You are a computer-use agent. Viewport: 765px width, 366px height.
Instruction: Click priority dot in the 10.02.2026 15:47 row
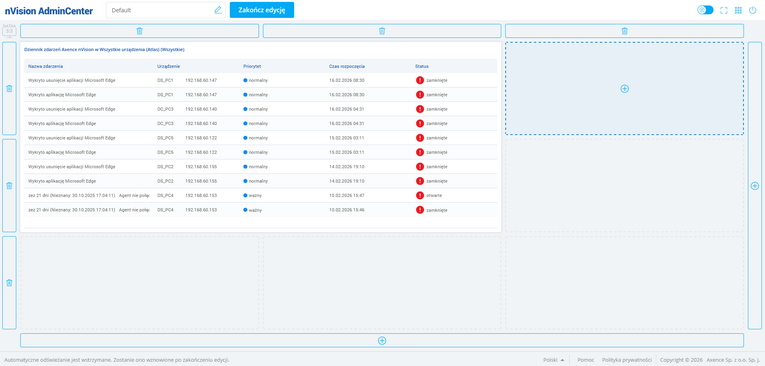click(245, 195)
